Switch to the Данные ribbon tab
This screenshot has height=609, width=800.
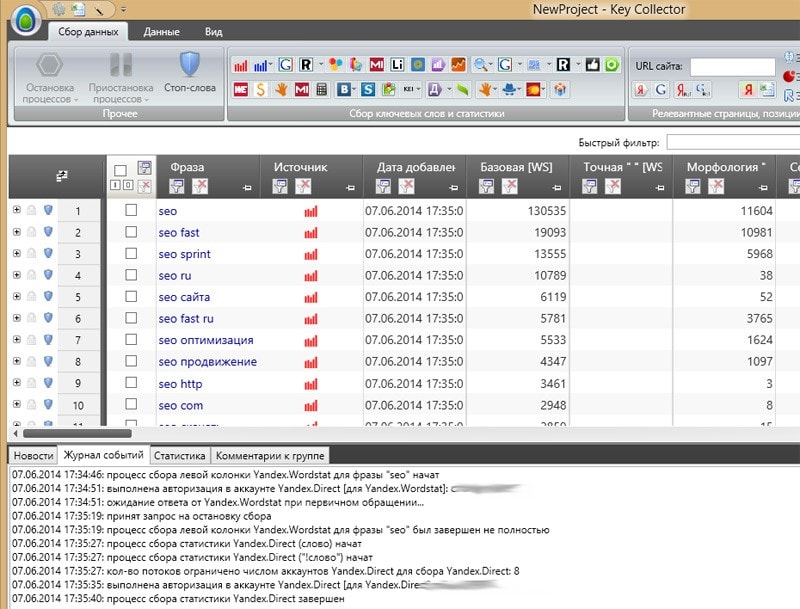click(x=161, y=32)
